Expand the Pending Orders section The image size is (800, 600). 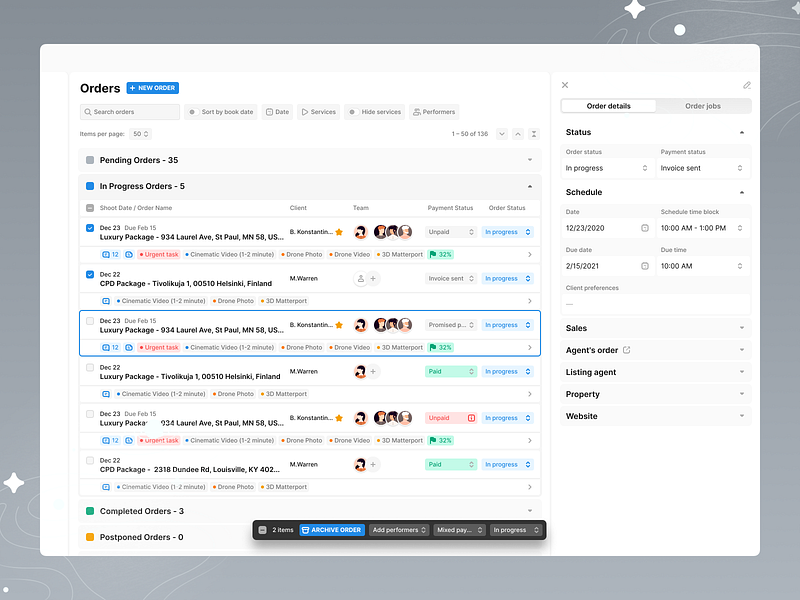530,160
